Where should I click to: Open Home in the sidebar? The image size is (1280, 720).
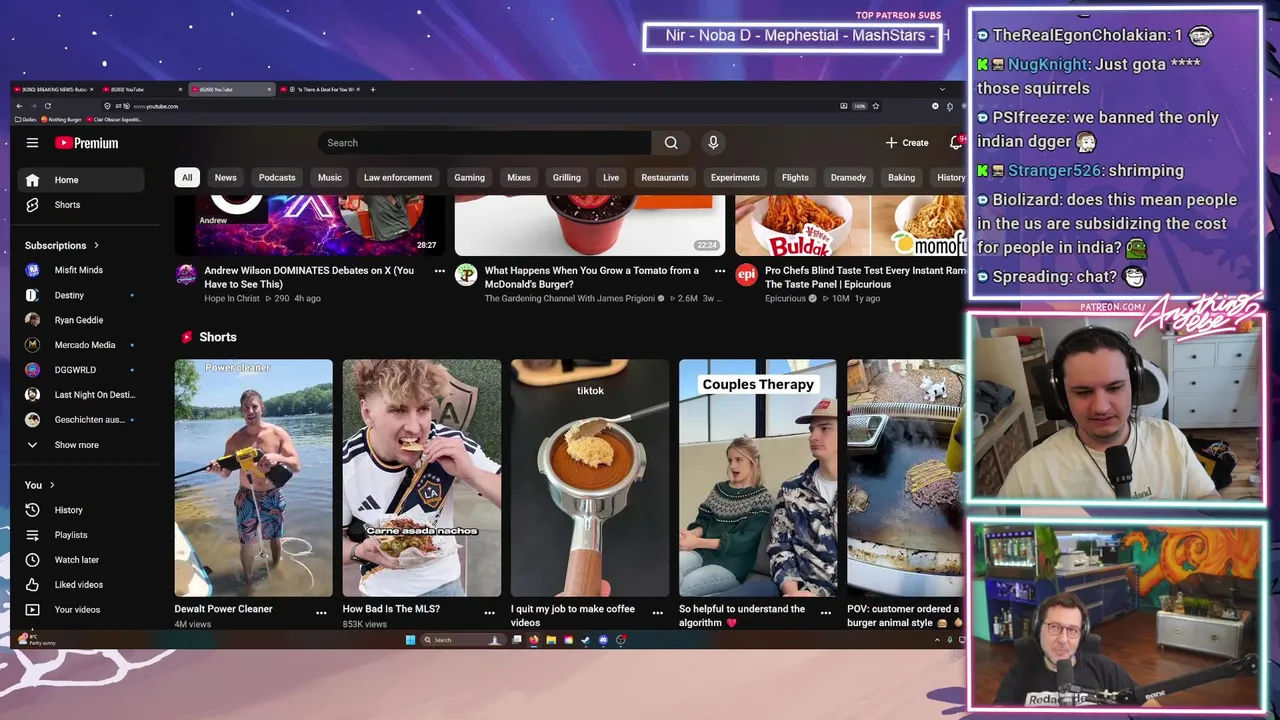tap(81, 180)
